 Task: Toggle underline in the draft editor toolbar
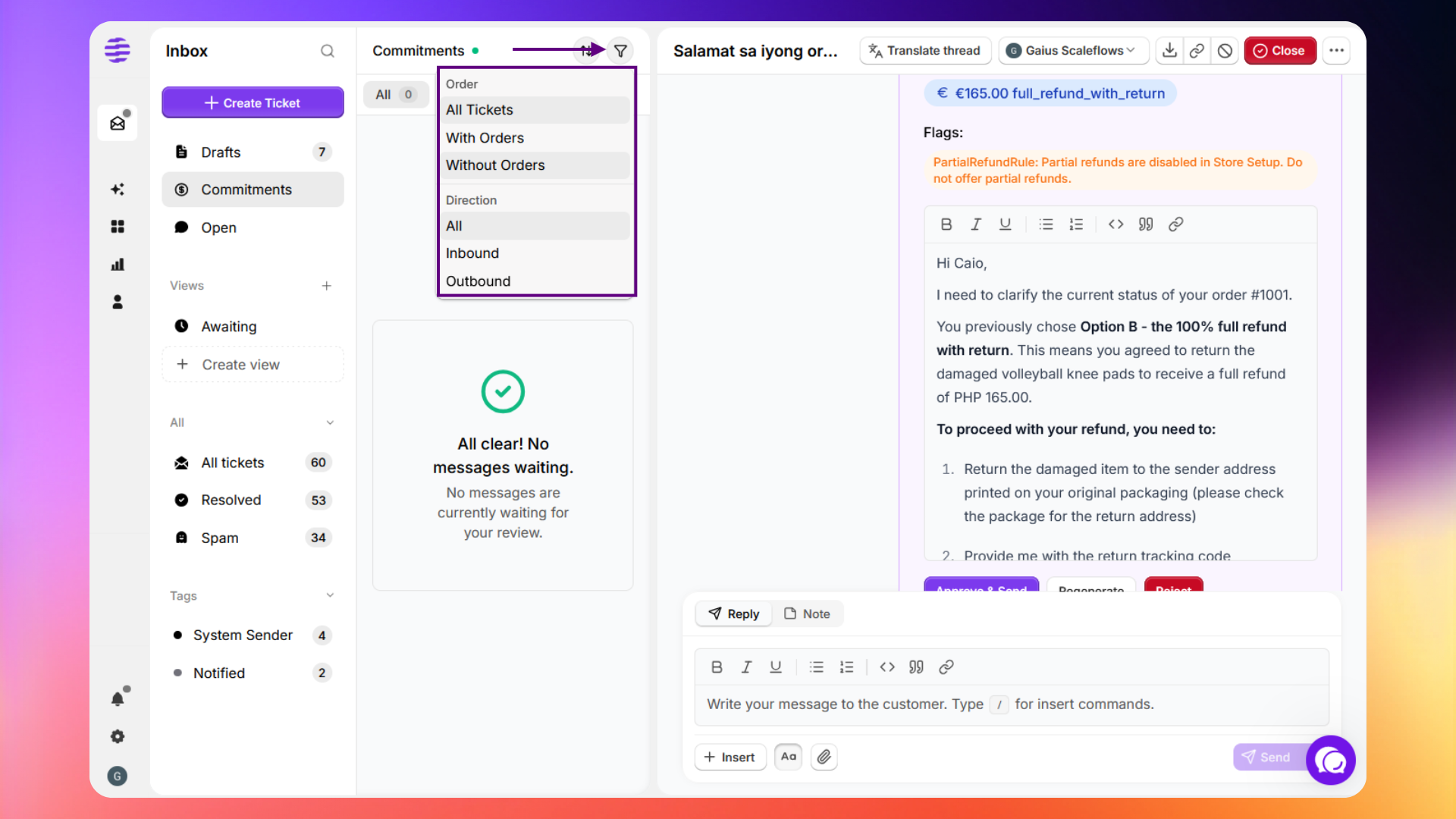tap(1006, 224)
